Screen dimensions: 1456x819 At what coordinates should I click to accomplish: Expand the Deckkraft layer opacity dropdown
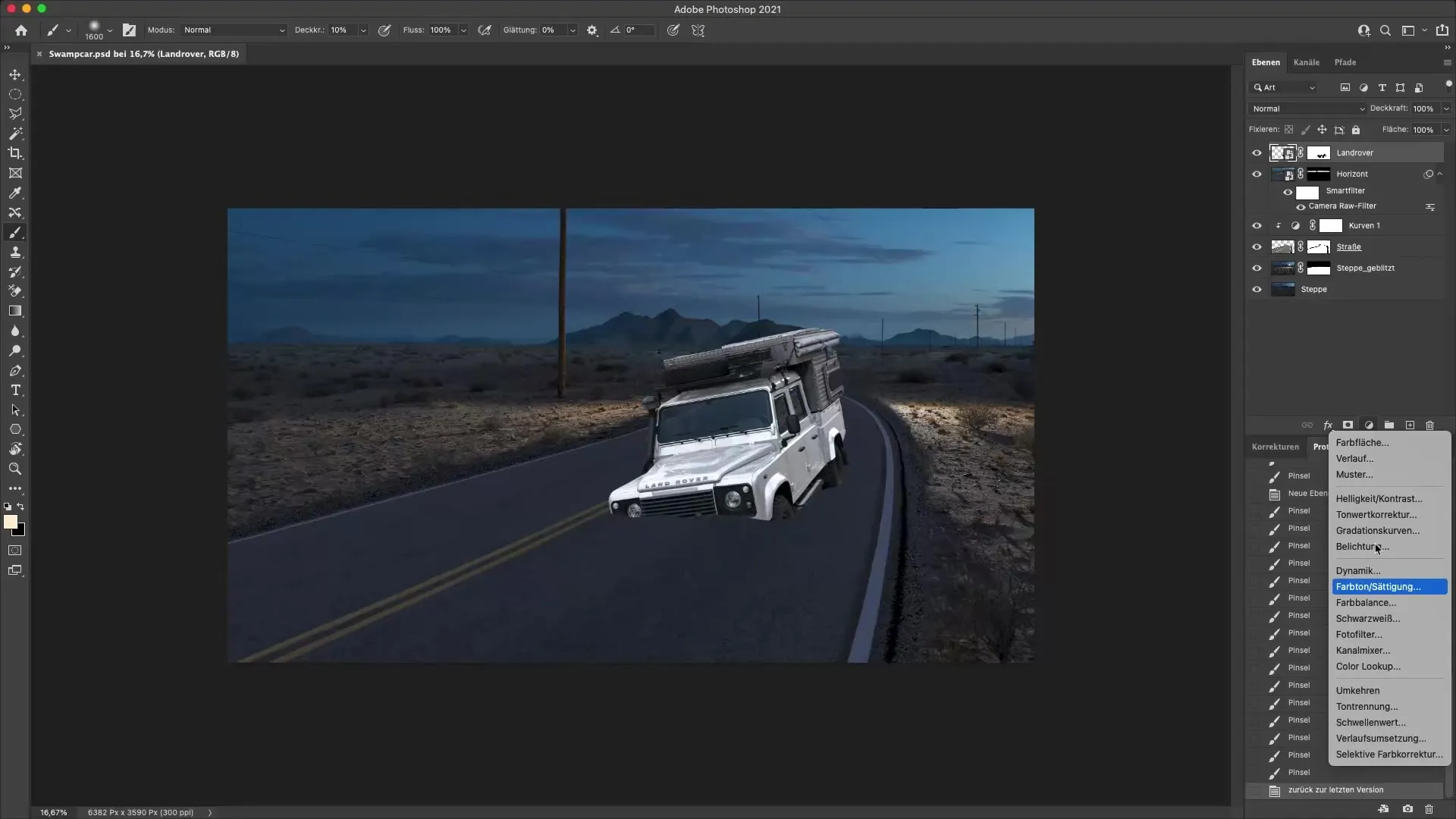point(1445,108)
